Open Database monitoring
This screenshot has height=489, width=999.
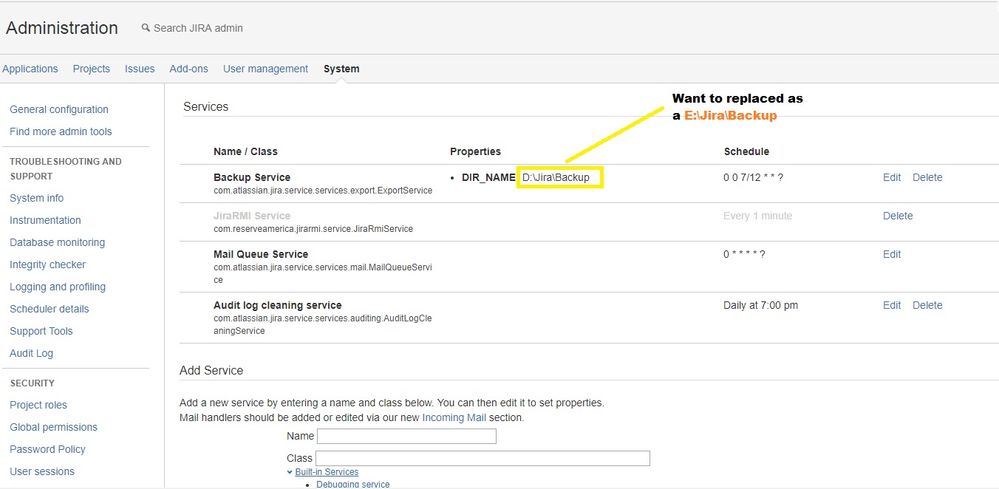(x=57, y=243)
